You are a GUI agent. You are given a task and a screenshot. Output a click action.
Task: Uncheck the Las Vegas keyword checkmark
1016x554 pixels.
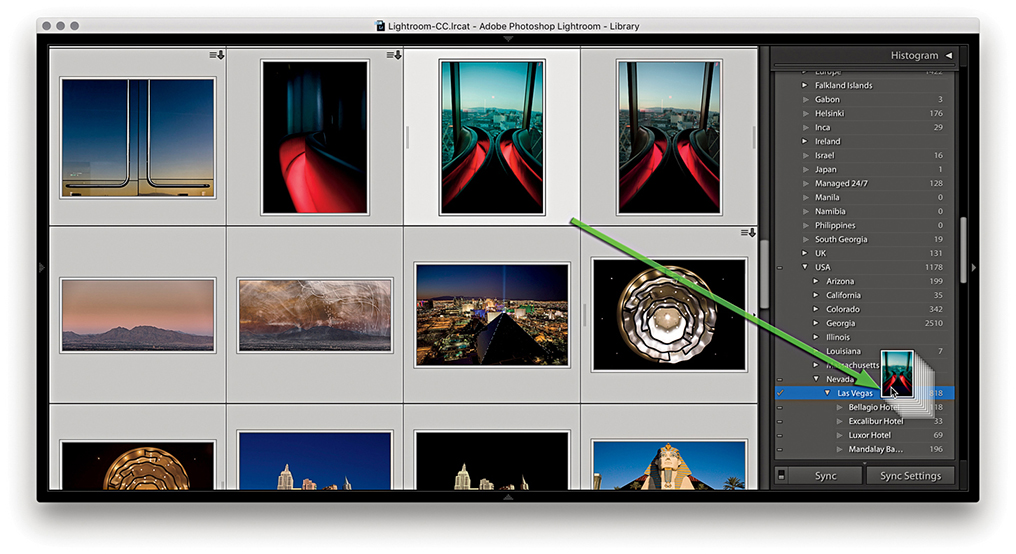click(780, 393)
